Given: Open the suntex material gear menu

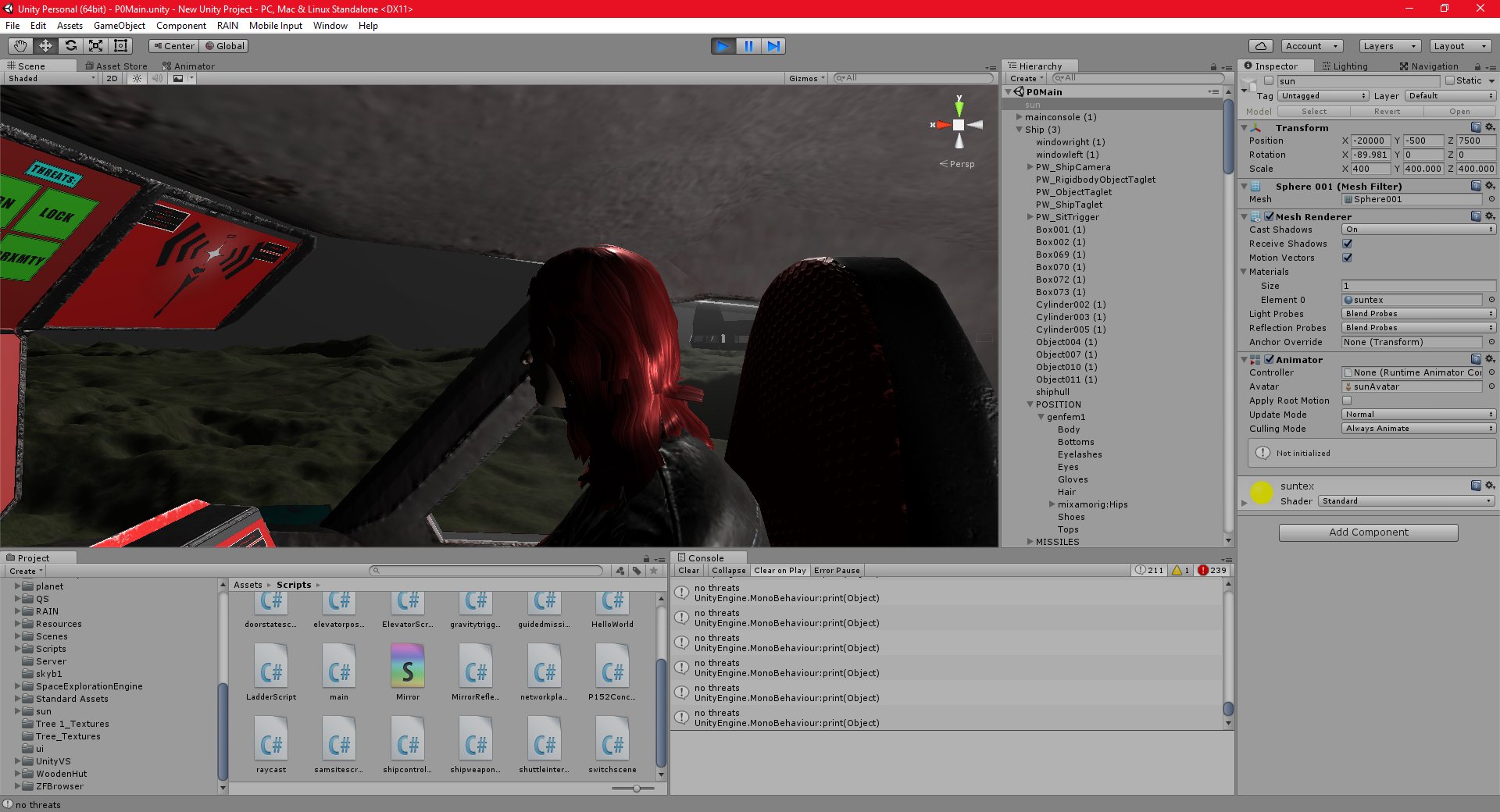Looking at the screenshot, I should [1489, 486].
